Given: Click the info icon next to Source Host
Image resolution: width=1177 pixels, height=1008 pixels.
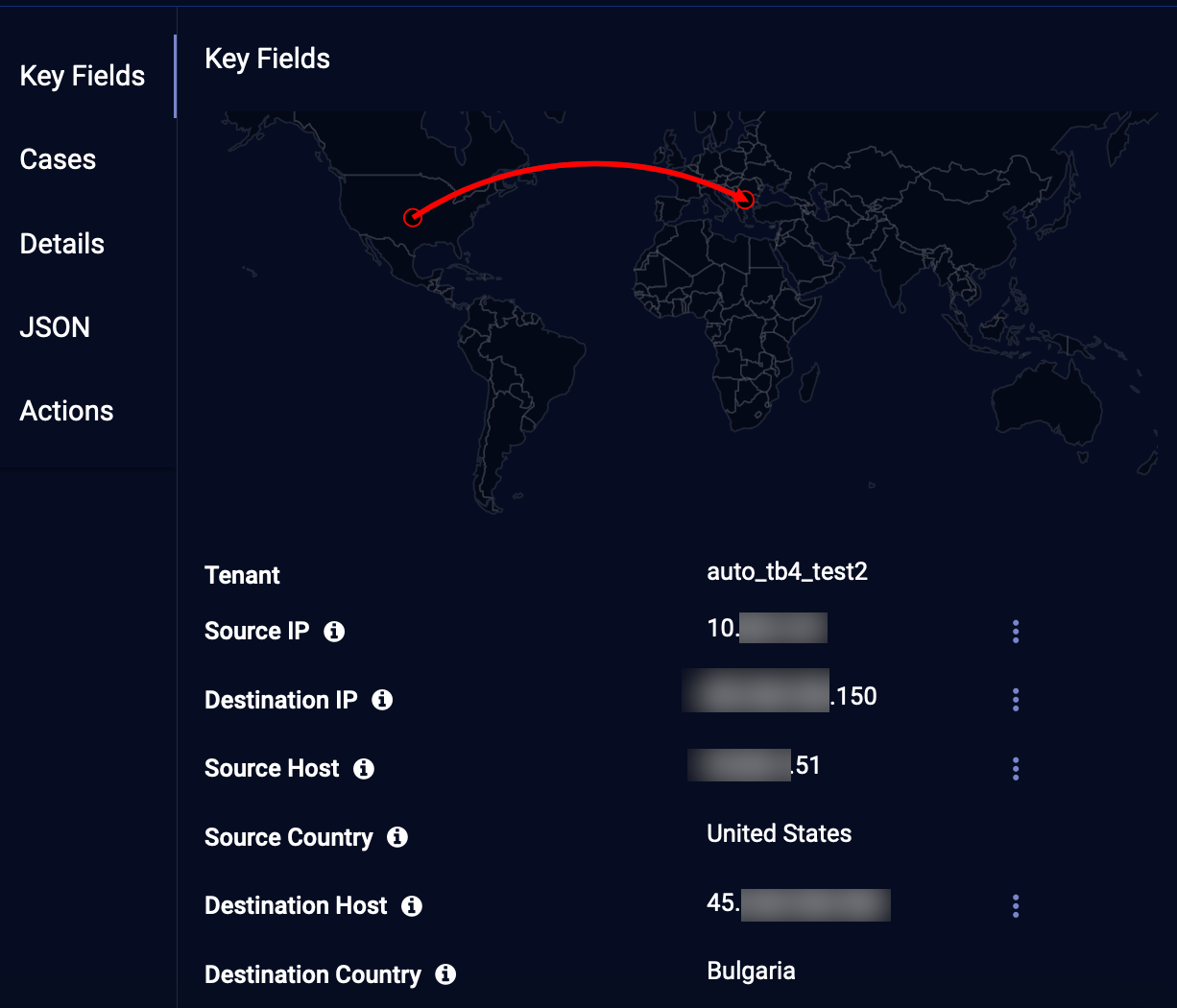Looking at the screenshot, I should (x=364, y=769).
